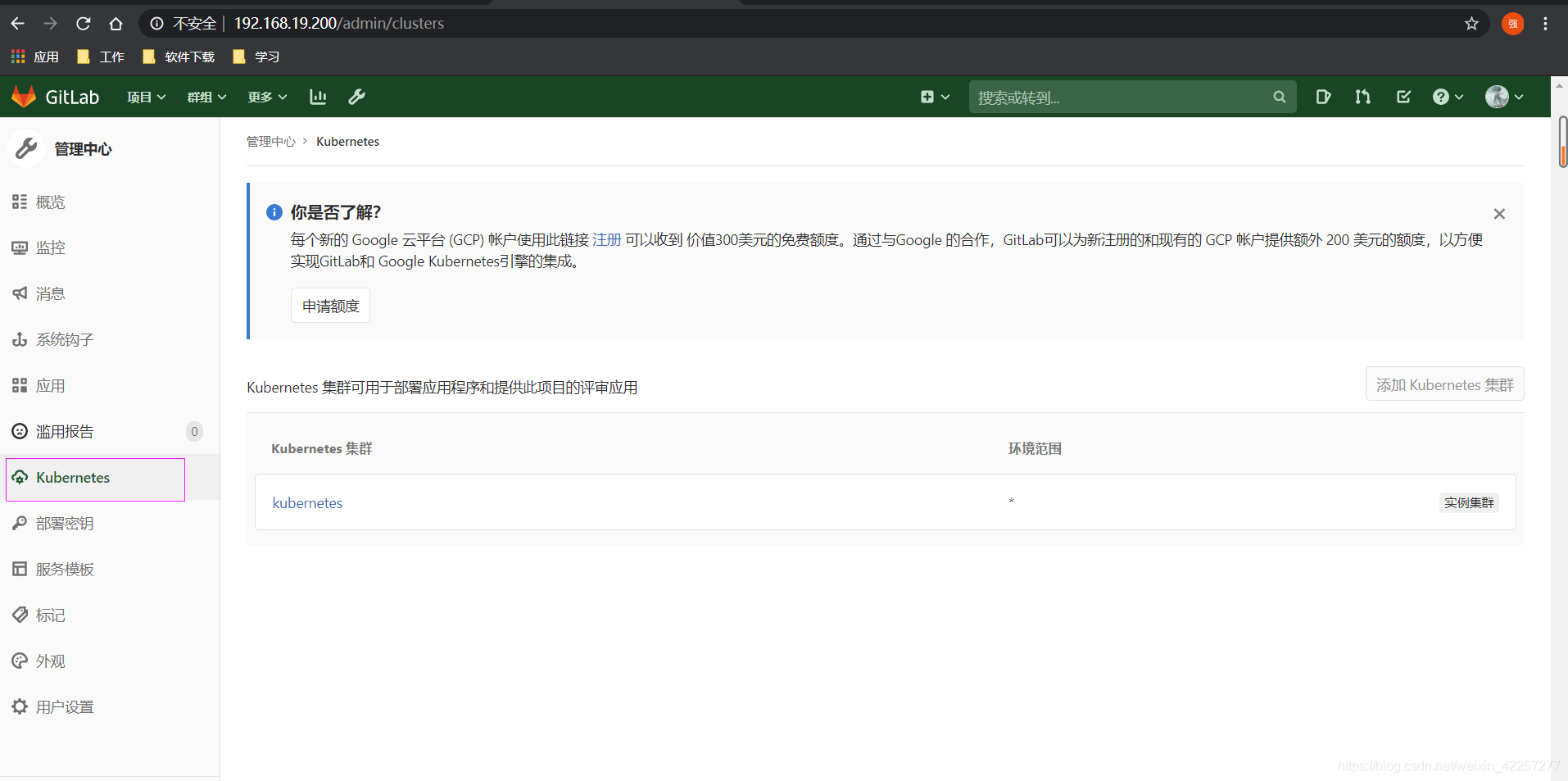The width and height of the screenshot is (1568, 781).
Task: Open instance statistics chart icon
Action: click(x=318, y=97)
